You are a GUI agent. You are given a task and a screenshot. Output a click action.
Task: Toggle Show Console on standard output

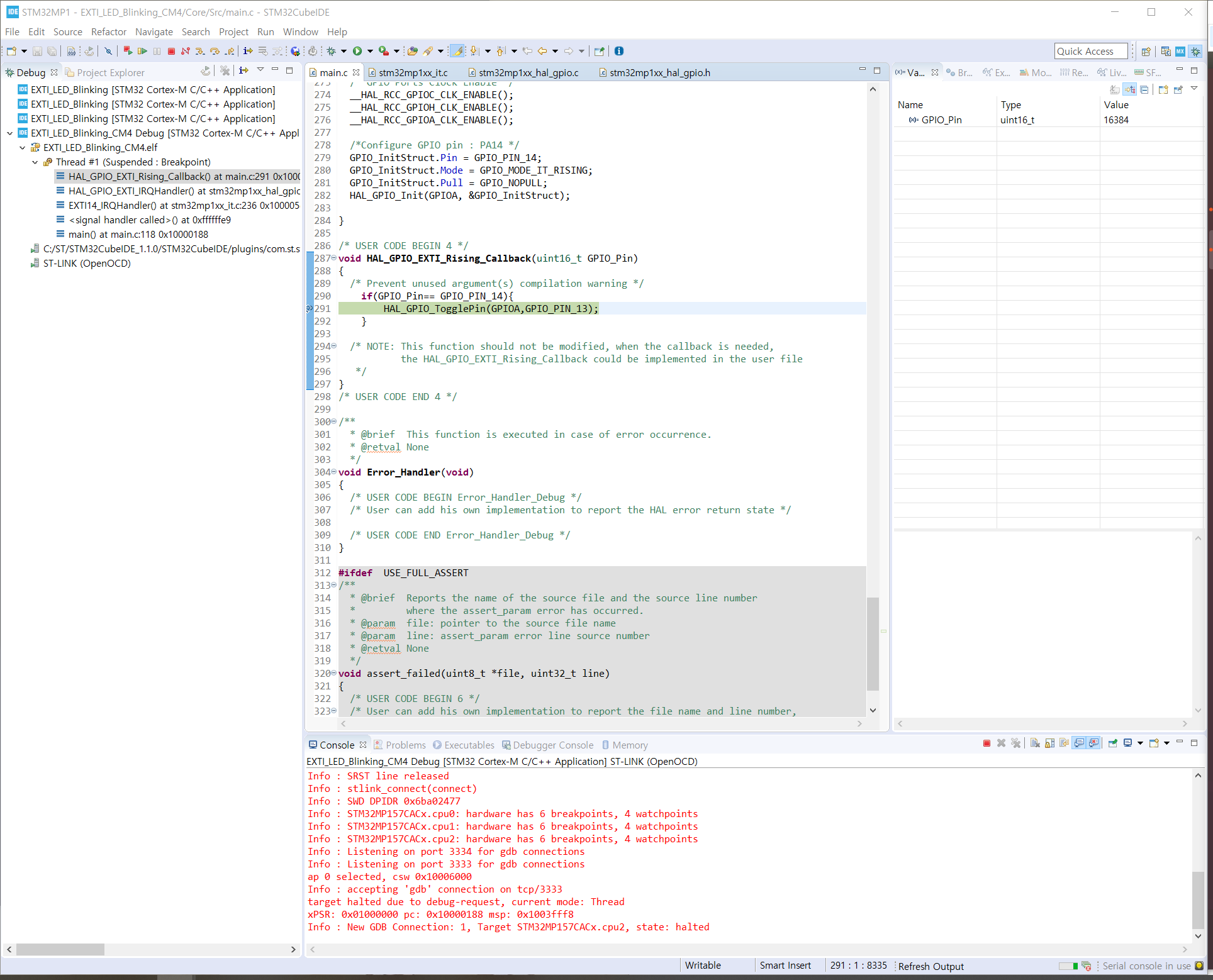(1080, 743)
